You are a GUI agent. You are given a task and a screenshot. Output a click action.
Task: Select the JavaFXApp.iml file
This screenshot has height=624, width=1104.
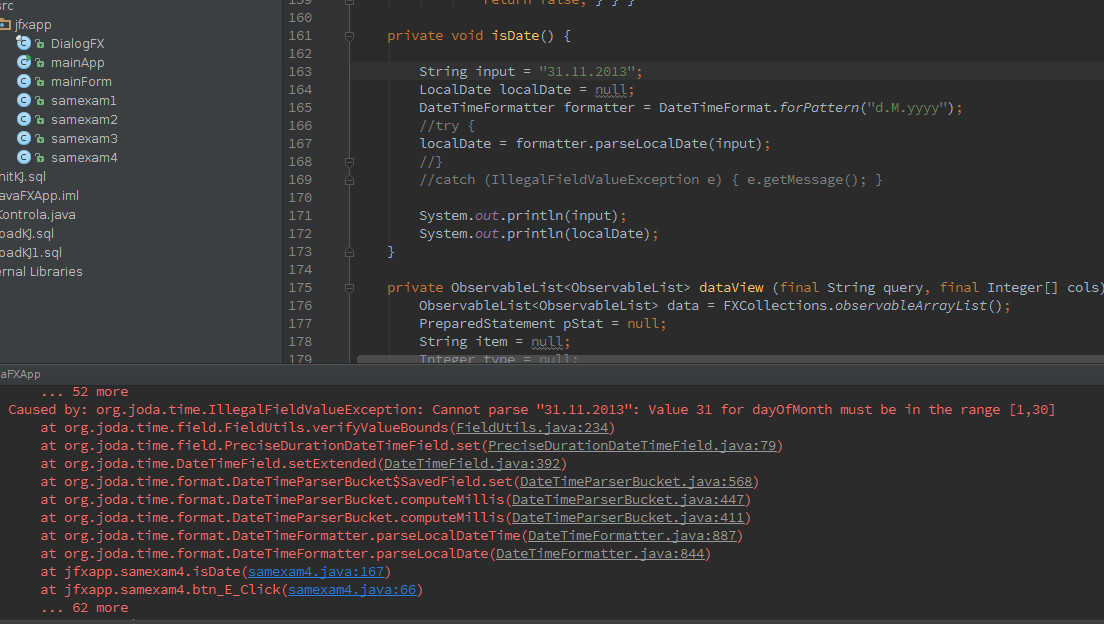pos(39,195)
